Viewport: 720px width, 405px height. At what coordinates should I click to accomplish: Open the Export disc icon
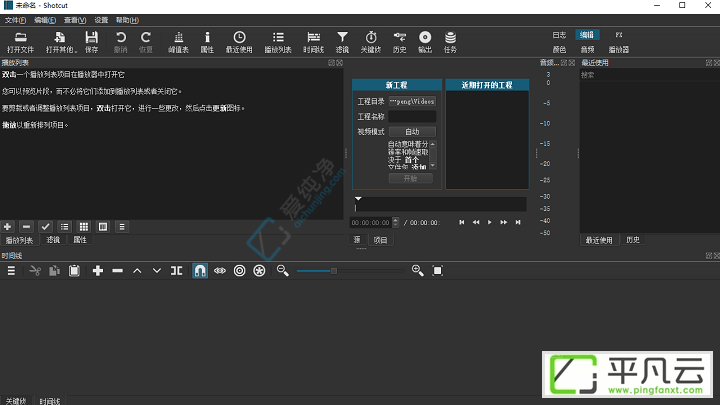[x=425, y=42]
